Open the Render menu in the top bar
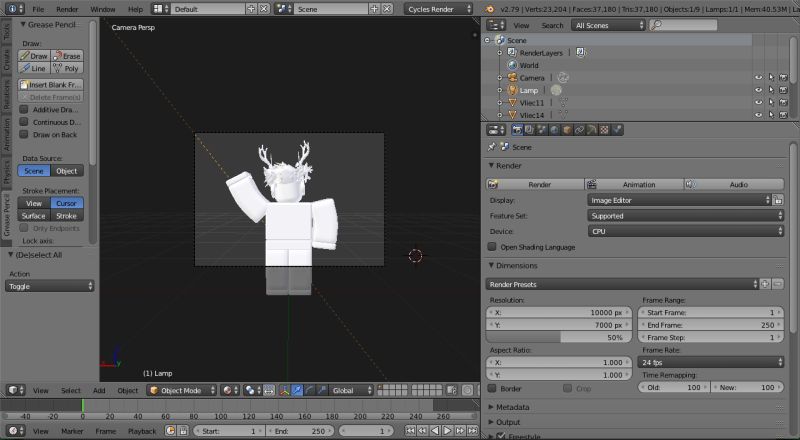 pyautogui.click(x=67, y=9)
